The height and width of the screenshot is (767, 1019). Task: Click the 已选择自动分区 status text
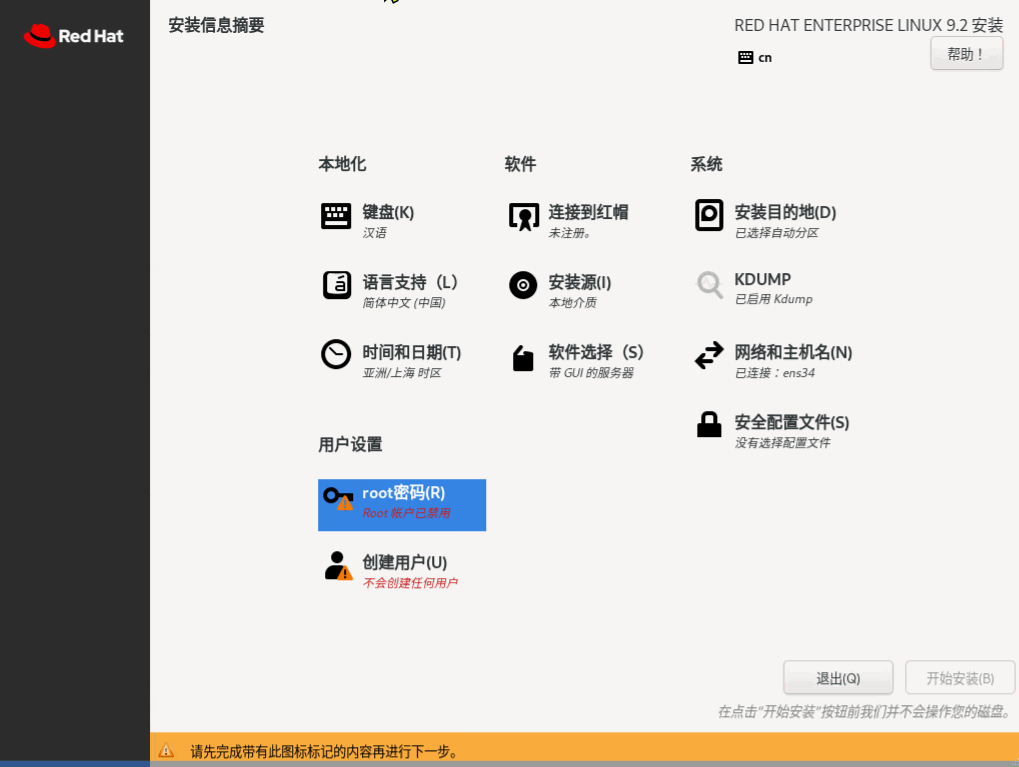pos(777,233)
